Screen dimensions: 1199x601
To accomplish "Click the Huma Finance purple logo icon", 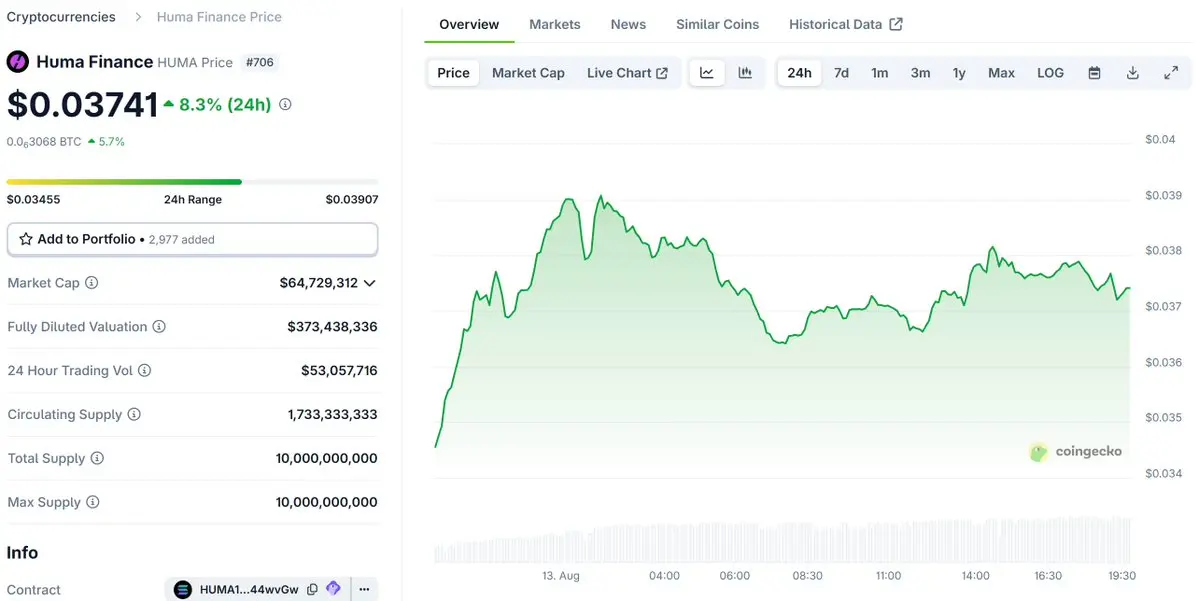I will click(18, 62).
